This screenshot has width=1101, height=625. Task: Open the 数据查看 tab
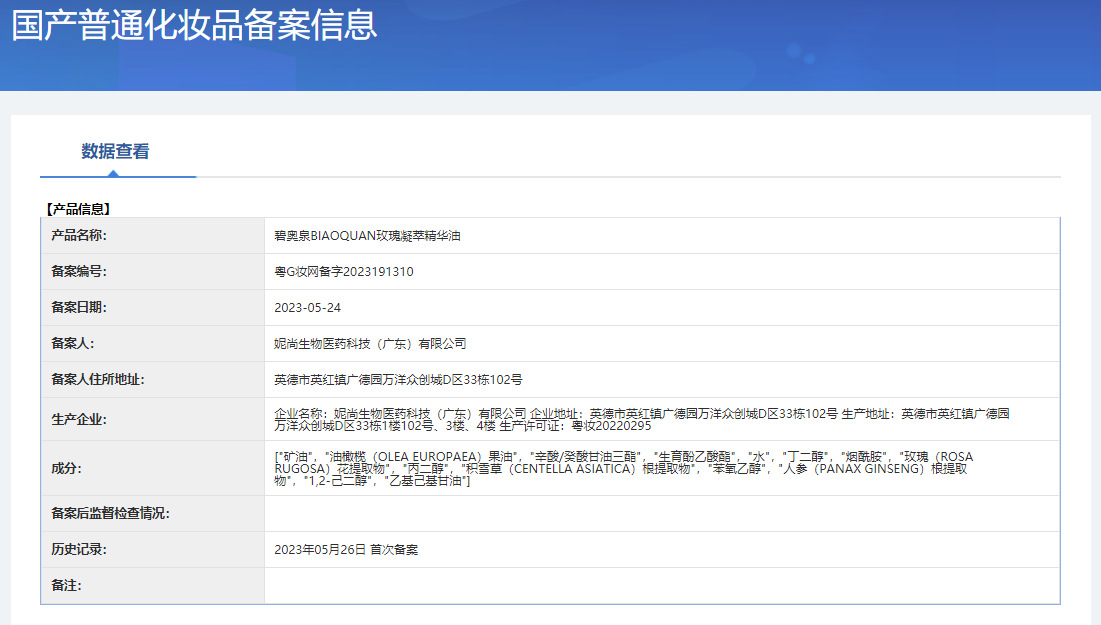coord(115,151)
